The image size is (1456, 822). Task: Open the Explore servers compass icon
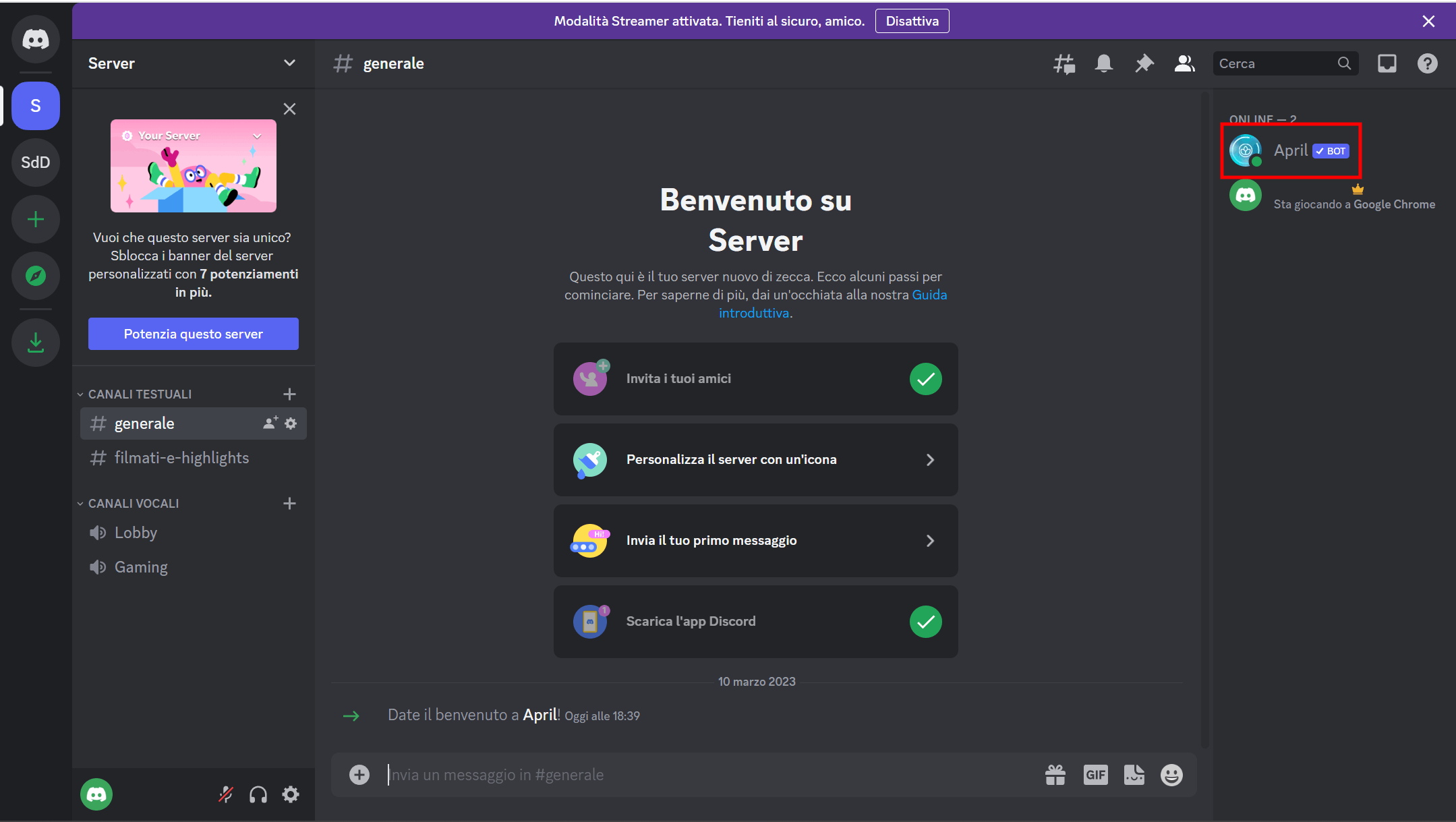[36, 276]
